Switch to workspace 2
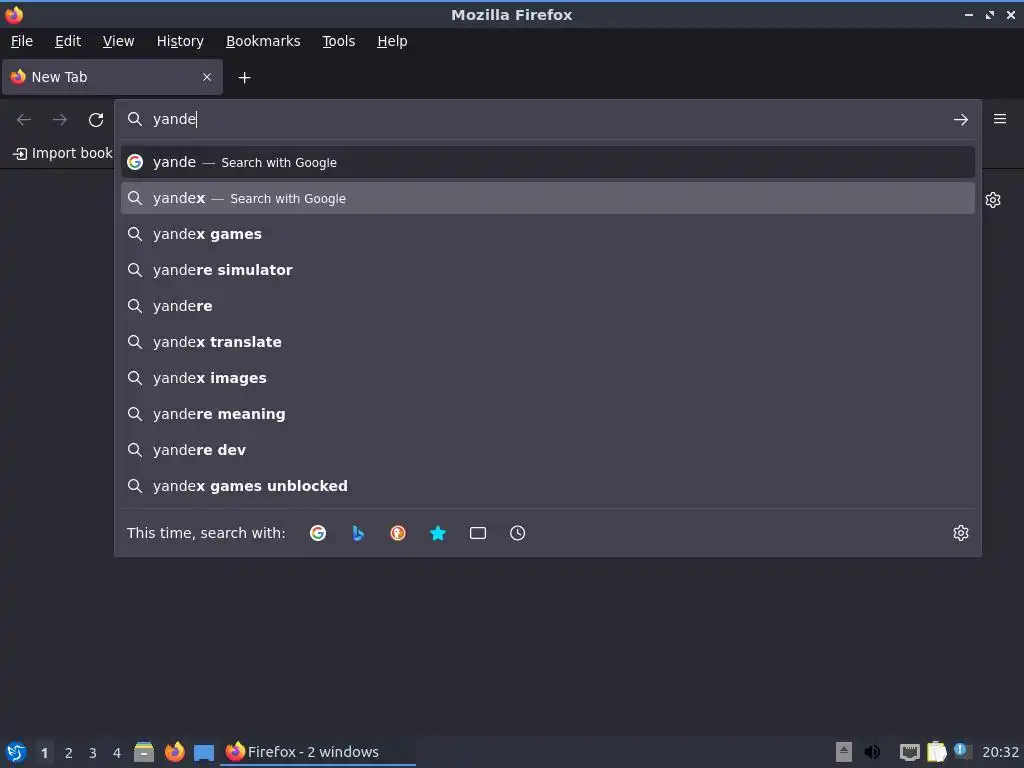This screenshot has height=768, width=1024. [x=69, y=753]
